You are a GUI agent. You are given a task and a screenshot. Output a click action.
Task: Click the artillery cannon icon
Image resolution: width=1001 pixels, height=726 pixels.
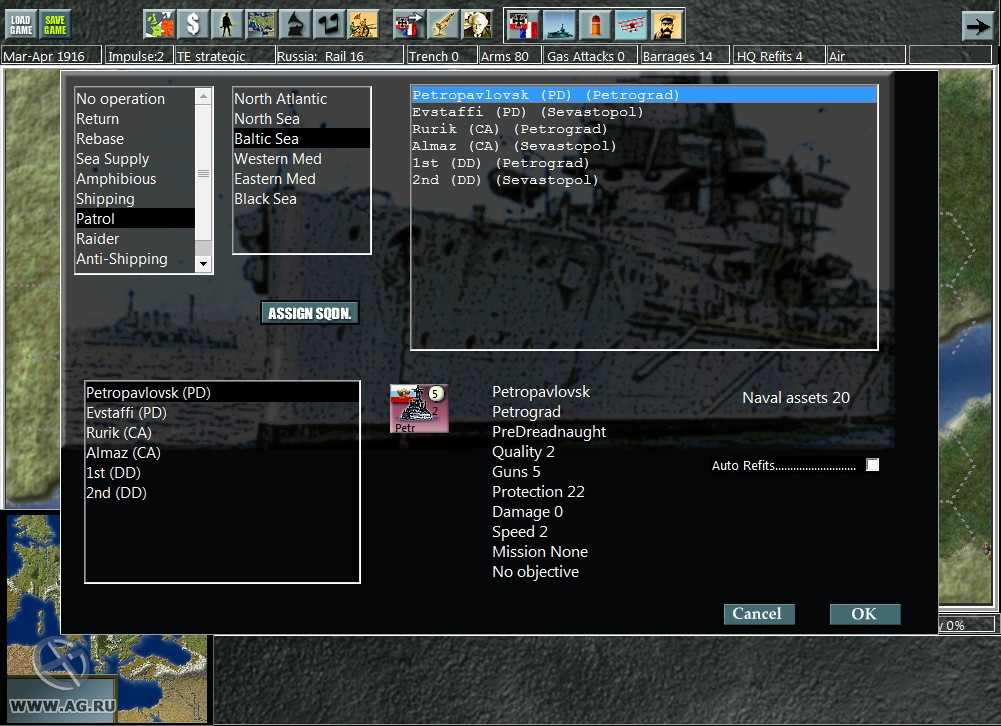pos(443,25)
